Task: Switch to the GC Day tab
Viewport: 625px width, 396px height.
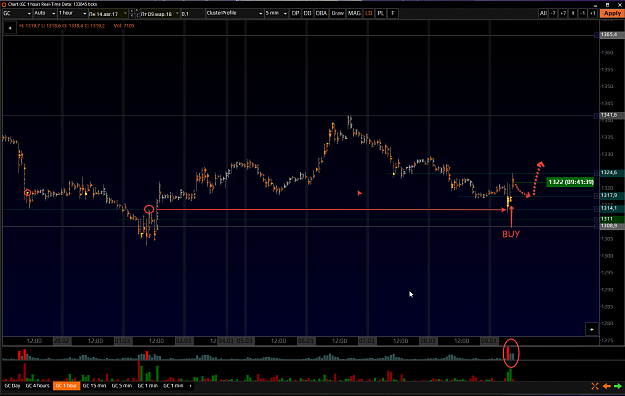Action: pos(12,386)
